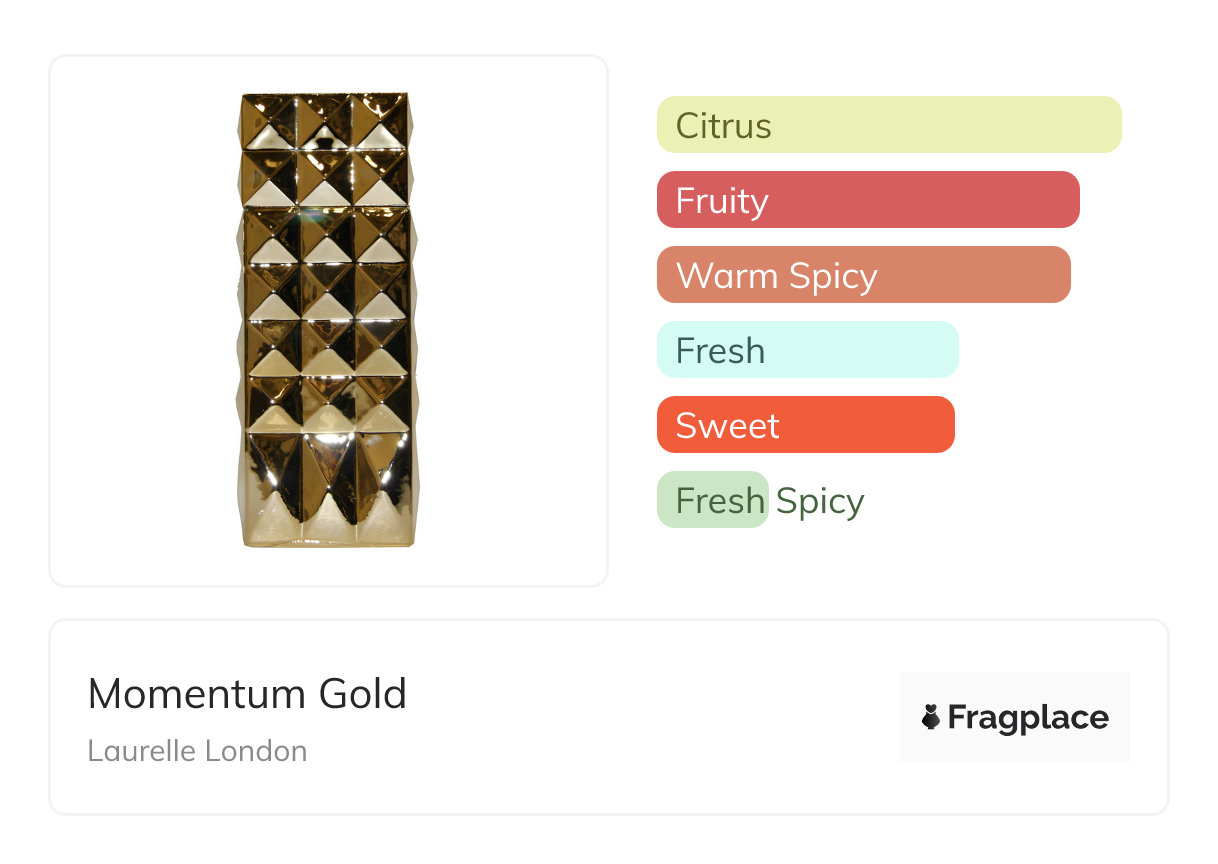Image resolution: width=1218 pixels, height=864 pixels.
Task: Click the Fruity label text
Action: [721, 201]
